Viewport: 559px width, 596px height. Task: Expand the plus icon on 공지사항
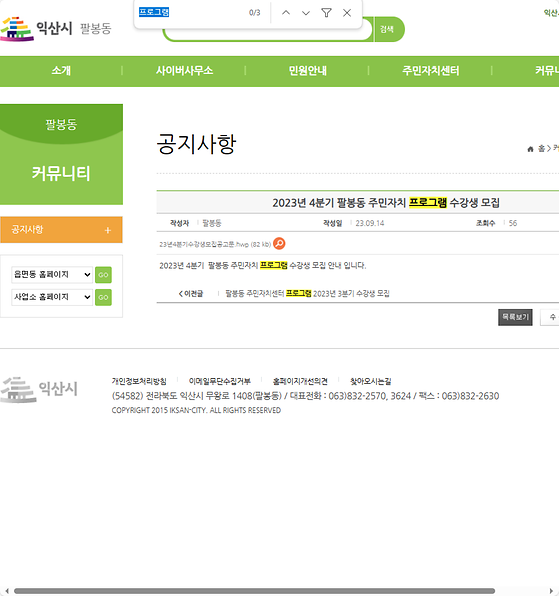[108, 230]
